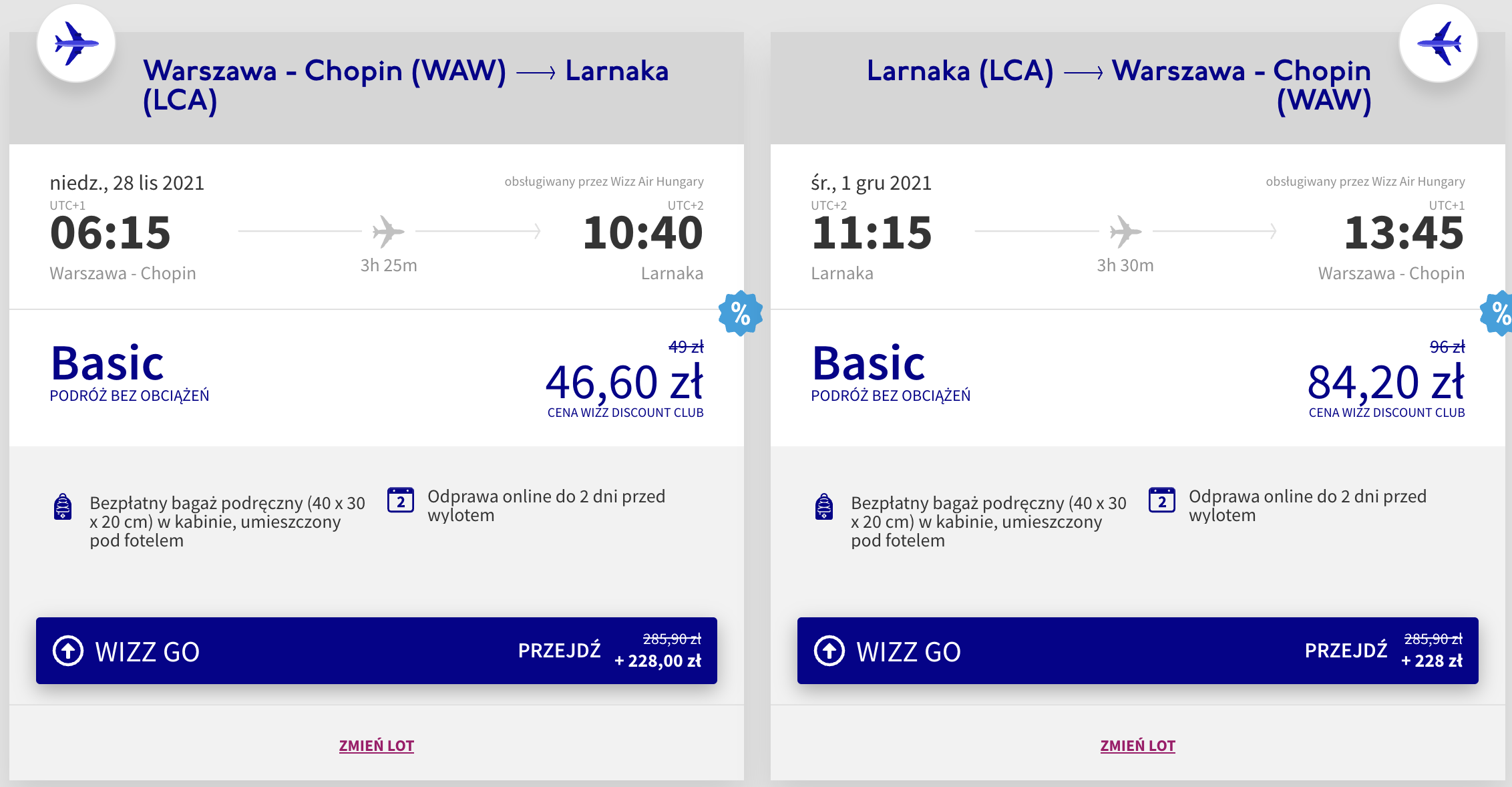1512x787 pixels.
Task: Click the outbound flight discount percent badge
Action: click(x=740, y=313)
